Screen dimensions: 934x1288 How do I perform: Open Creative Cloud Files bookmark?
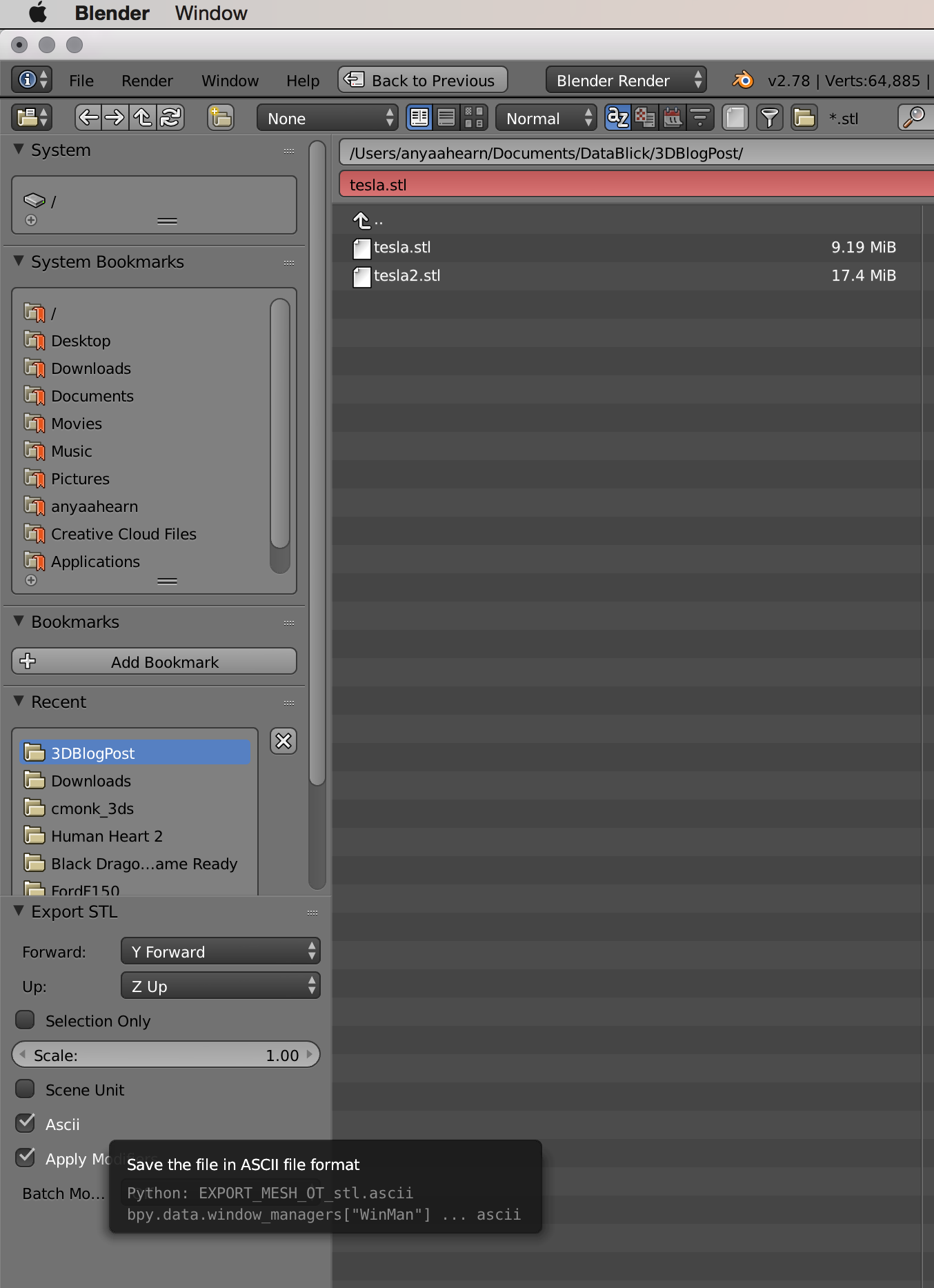(x=123, y=533)
